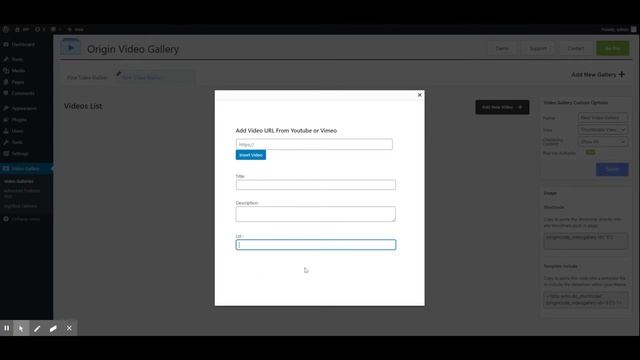Click the Shortcode text box
The height and width of the screenshot is (360, 640).
click(x=585, y=241)
